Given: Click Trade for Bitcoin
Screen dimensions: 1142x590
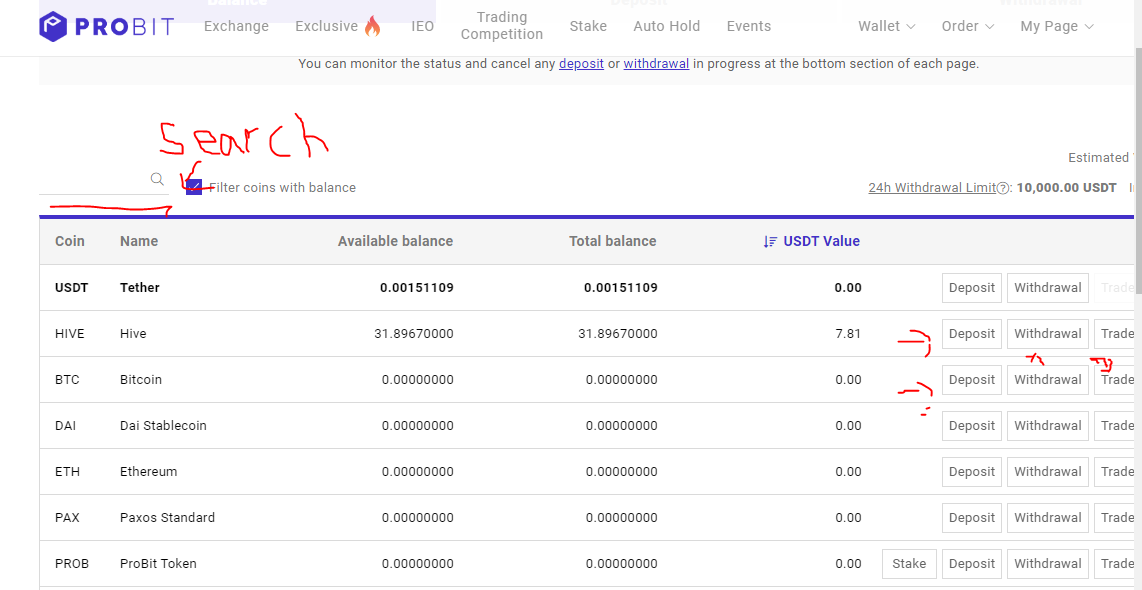Looking at the screenshot, I should tap(1115, 379).
